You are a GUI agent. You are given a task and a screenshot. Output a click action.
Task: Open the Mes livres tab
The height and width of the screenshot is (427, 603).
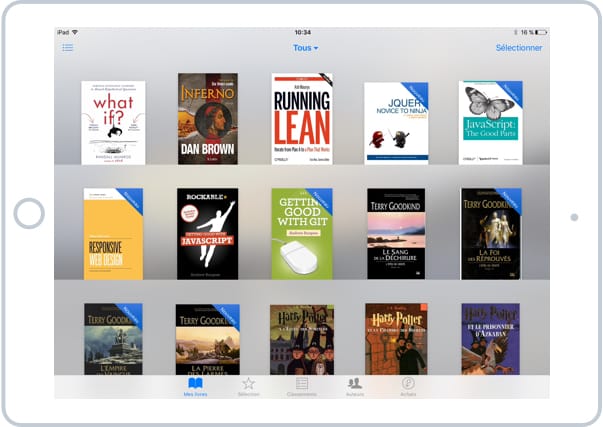point(195,386)
